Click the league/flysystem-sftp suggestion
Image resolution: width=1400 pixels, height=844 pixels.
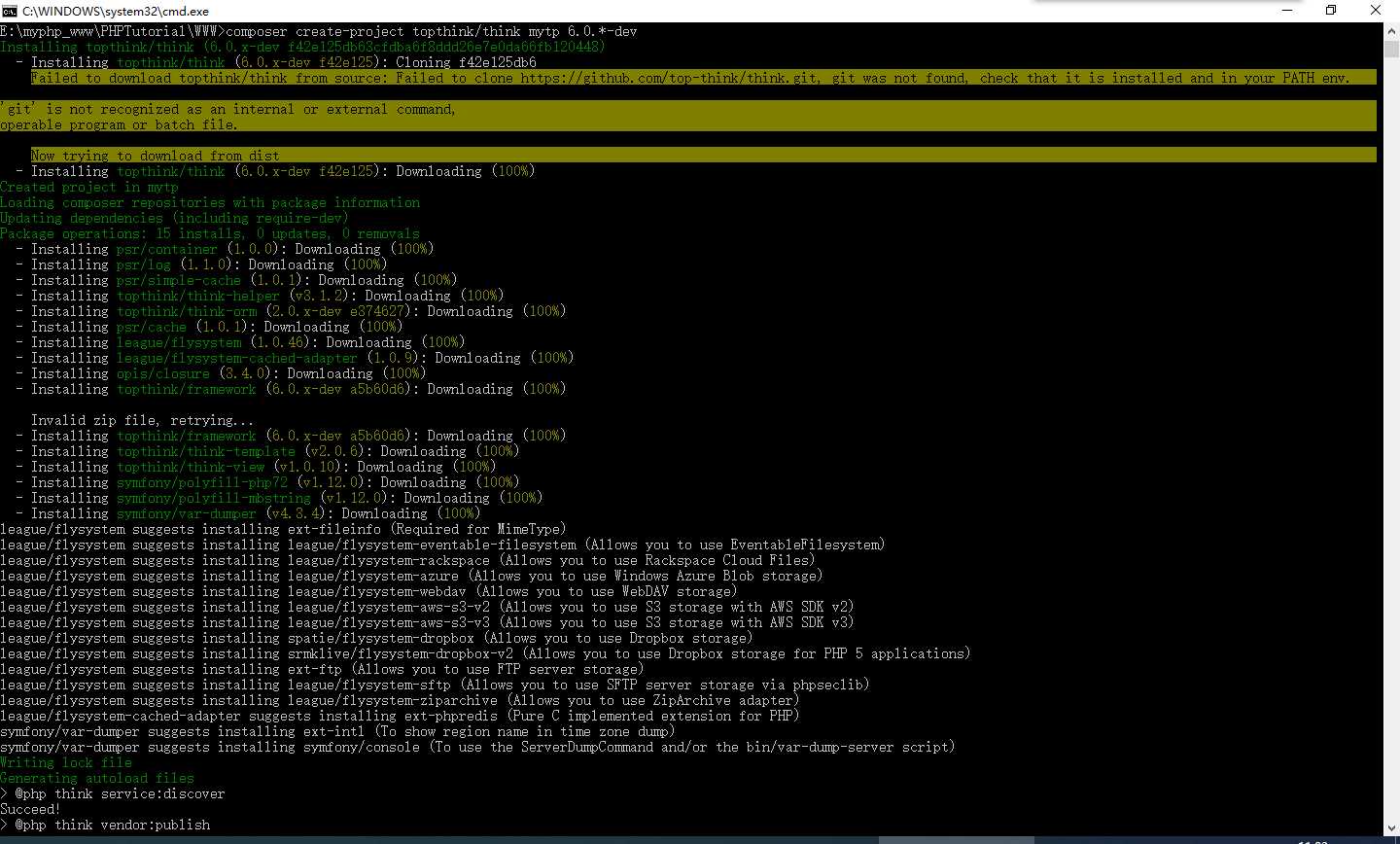[x=435, y=685]
